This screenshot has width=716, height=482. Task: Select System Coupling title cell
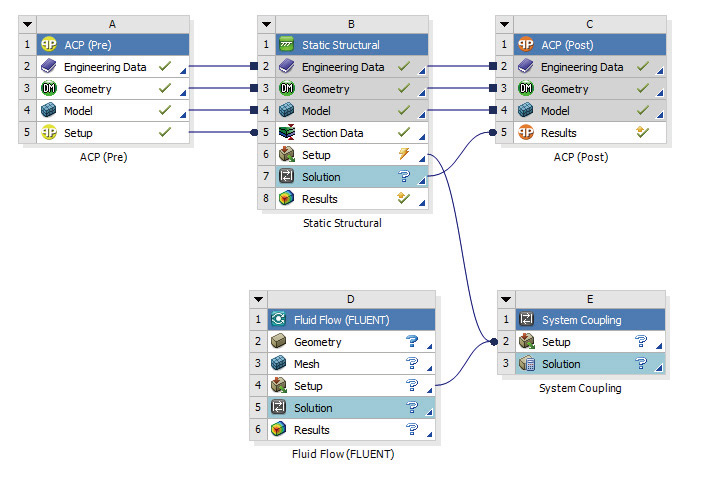pos(590,320)
